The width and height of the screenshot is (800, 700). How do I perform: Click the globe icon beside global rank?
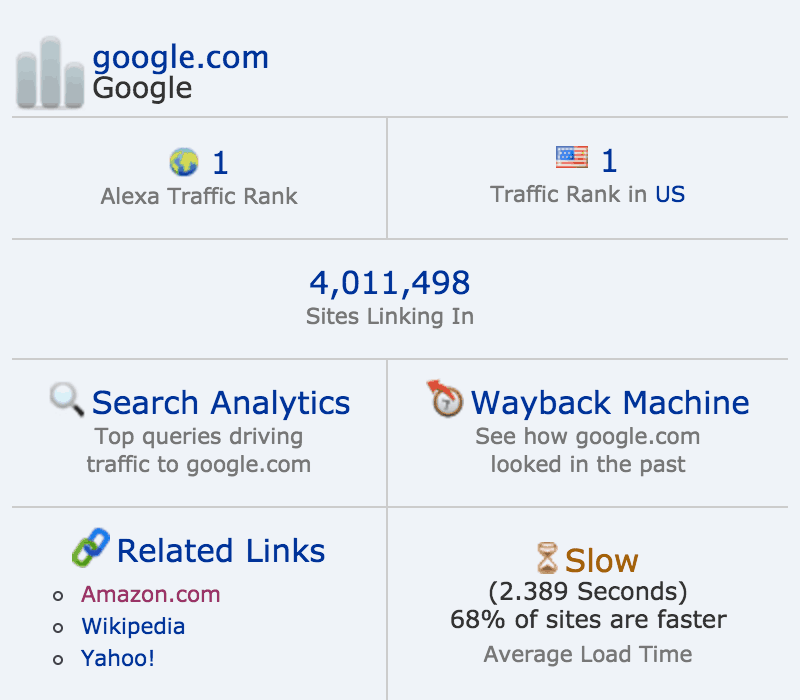pos(184,162)
